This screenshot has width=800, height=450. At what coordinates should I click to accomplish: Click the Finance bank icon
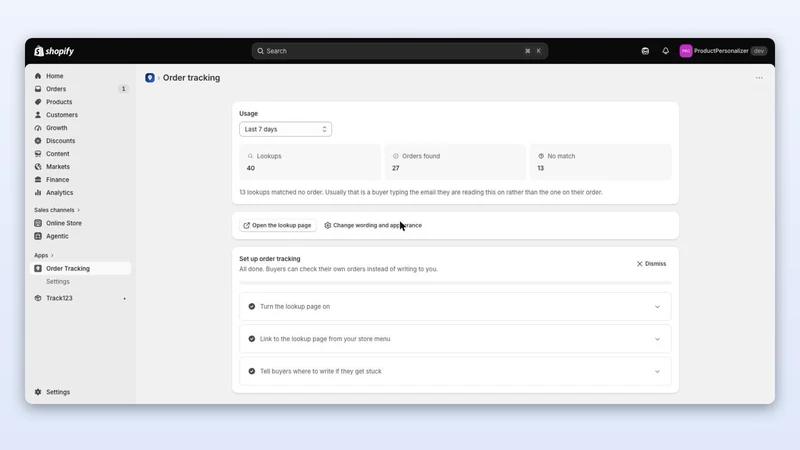(x=38, y=180)
